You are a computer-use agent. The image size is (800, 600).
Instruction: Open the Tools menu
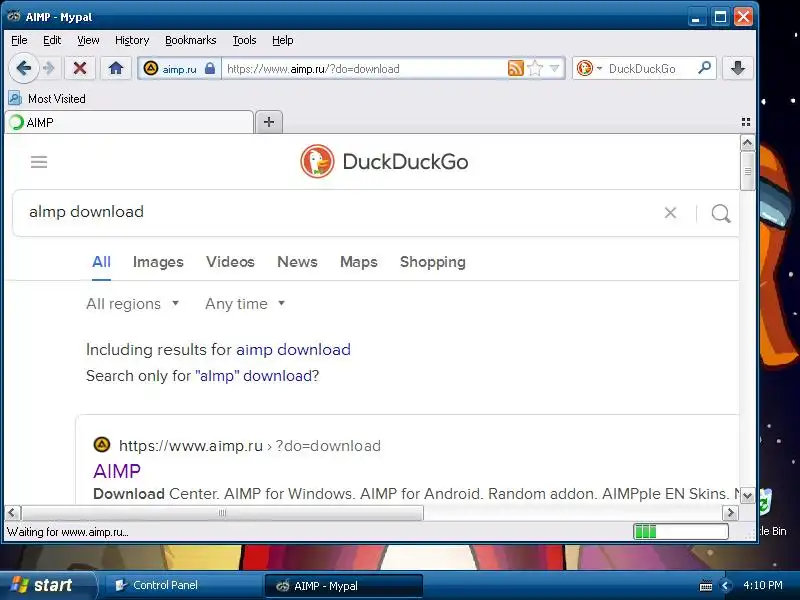tap(244, 40)
